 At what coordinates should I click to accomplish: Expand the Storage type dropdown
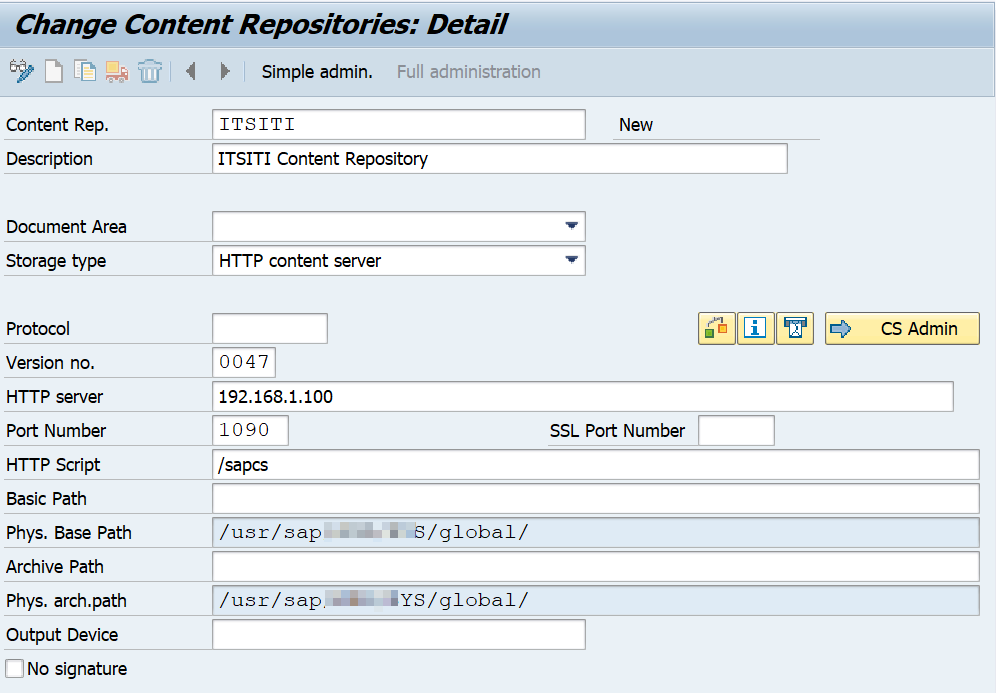571,260
